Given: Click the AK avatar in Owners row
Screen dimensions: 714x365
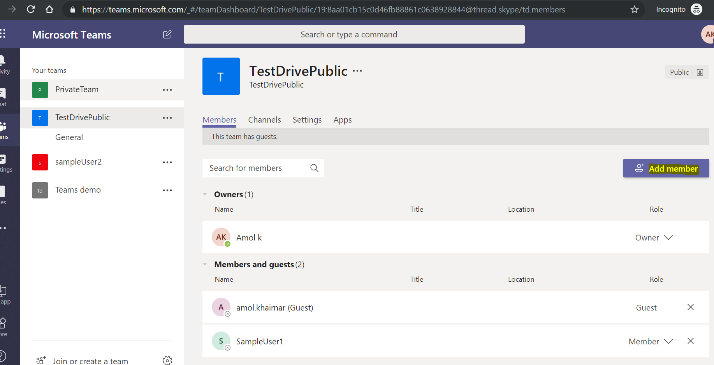Looking at the screenshot, I should 221,237.
